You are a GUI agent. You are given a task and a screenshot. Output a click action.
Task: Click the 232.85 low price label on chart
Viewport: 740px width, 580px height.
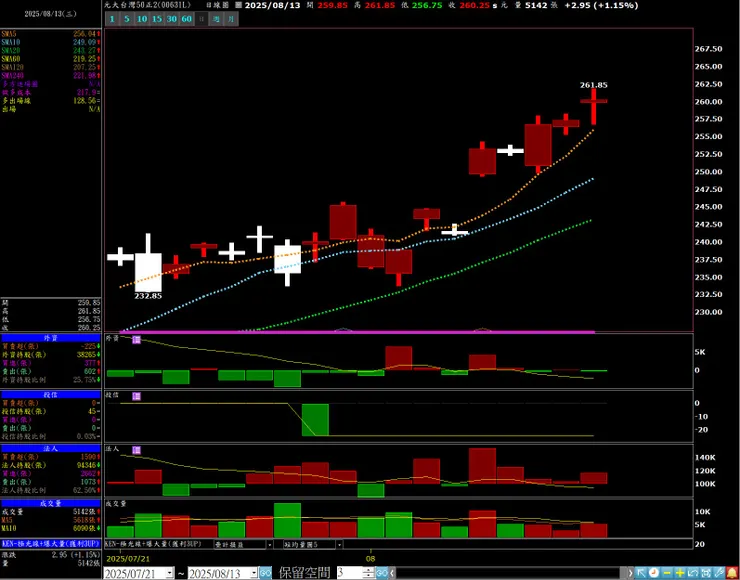(148, 296)
